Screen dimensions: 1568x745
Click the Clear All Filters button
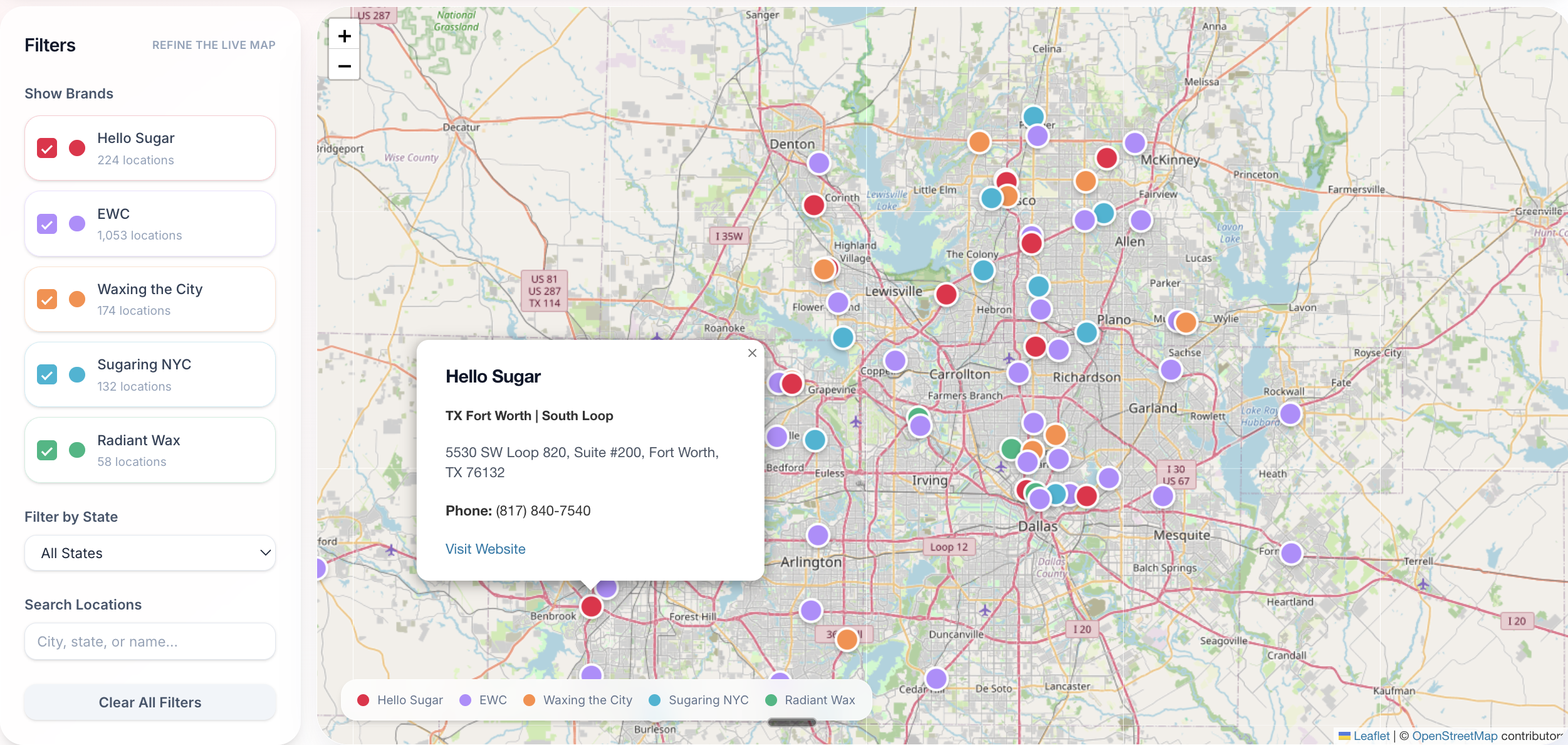click(x=150, y=702)
